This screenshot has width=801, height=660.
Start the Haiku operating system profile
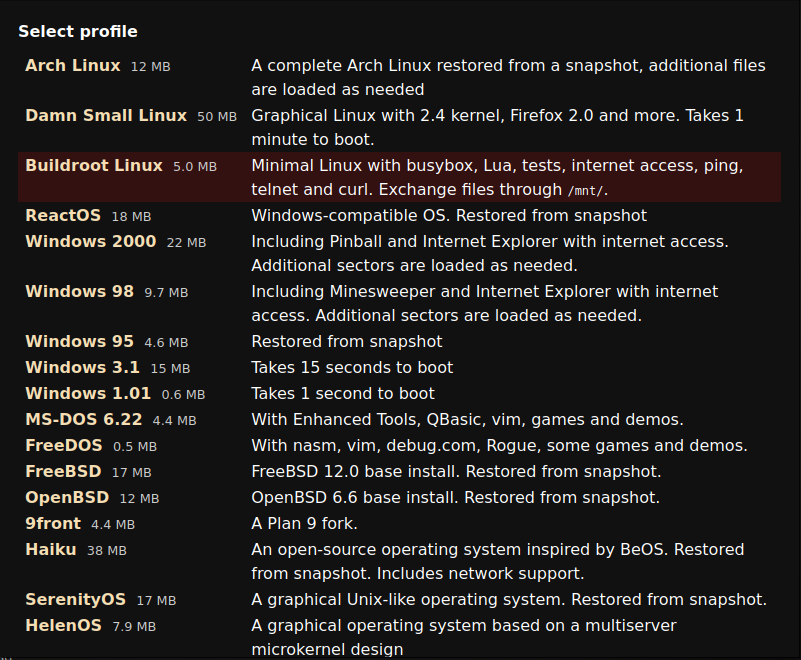point(50,549)
